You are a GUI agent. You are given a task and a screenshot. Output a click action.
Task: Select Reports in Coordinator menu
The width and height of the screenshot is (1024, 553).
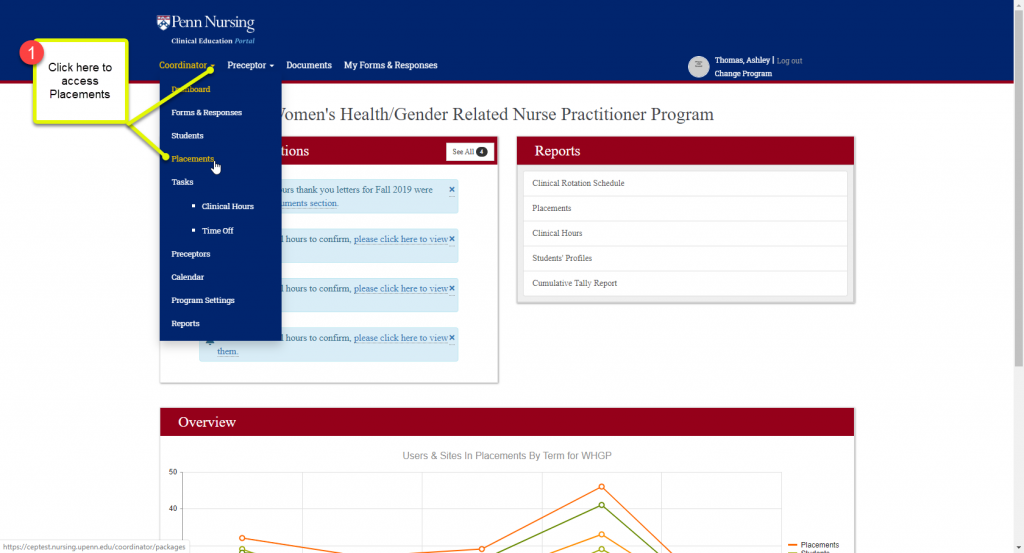[185, 324]
